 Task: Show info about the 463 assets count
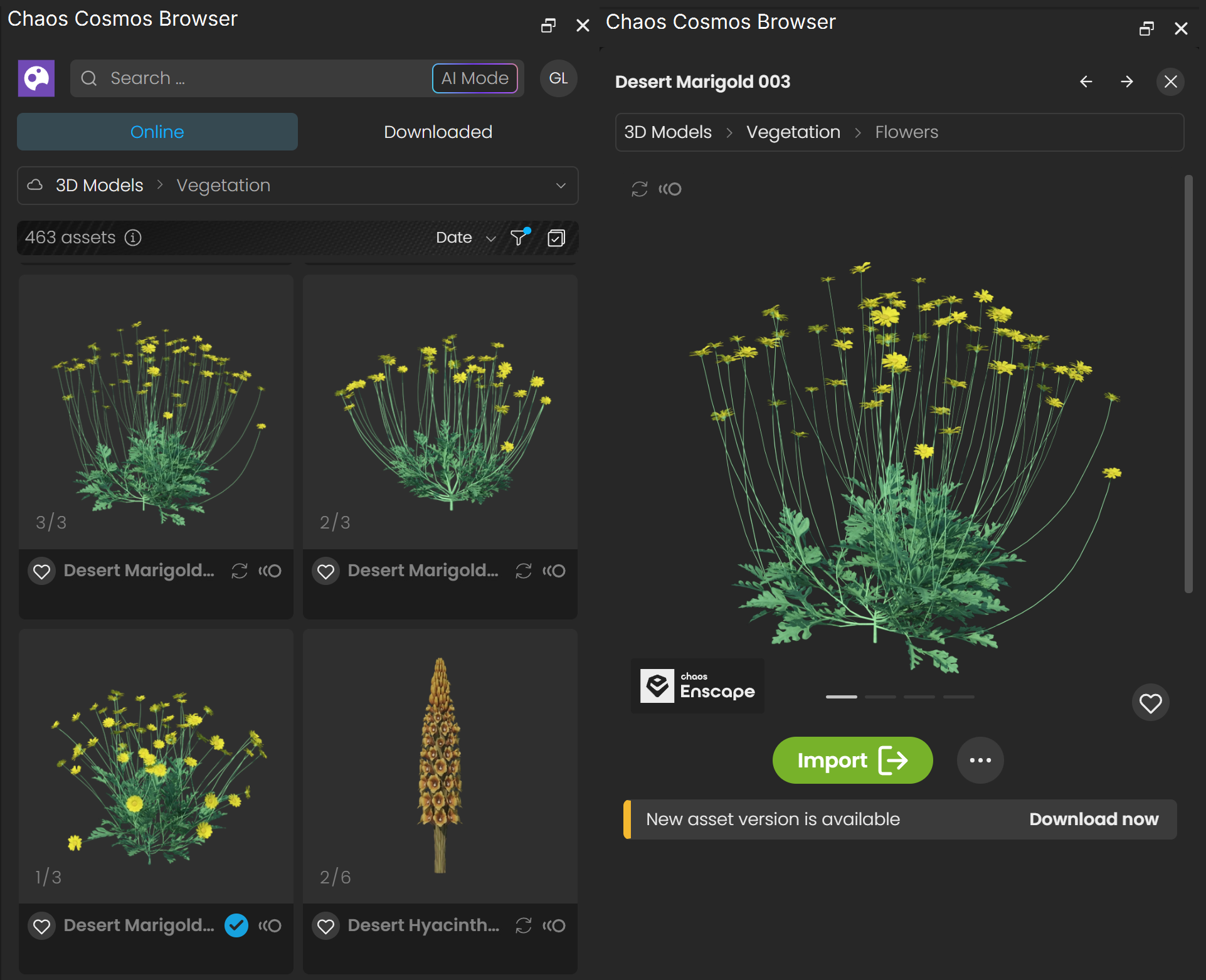coord(133,238)
